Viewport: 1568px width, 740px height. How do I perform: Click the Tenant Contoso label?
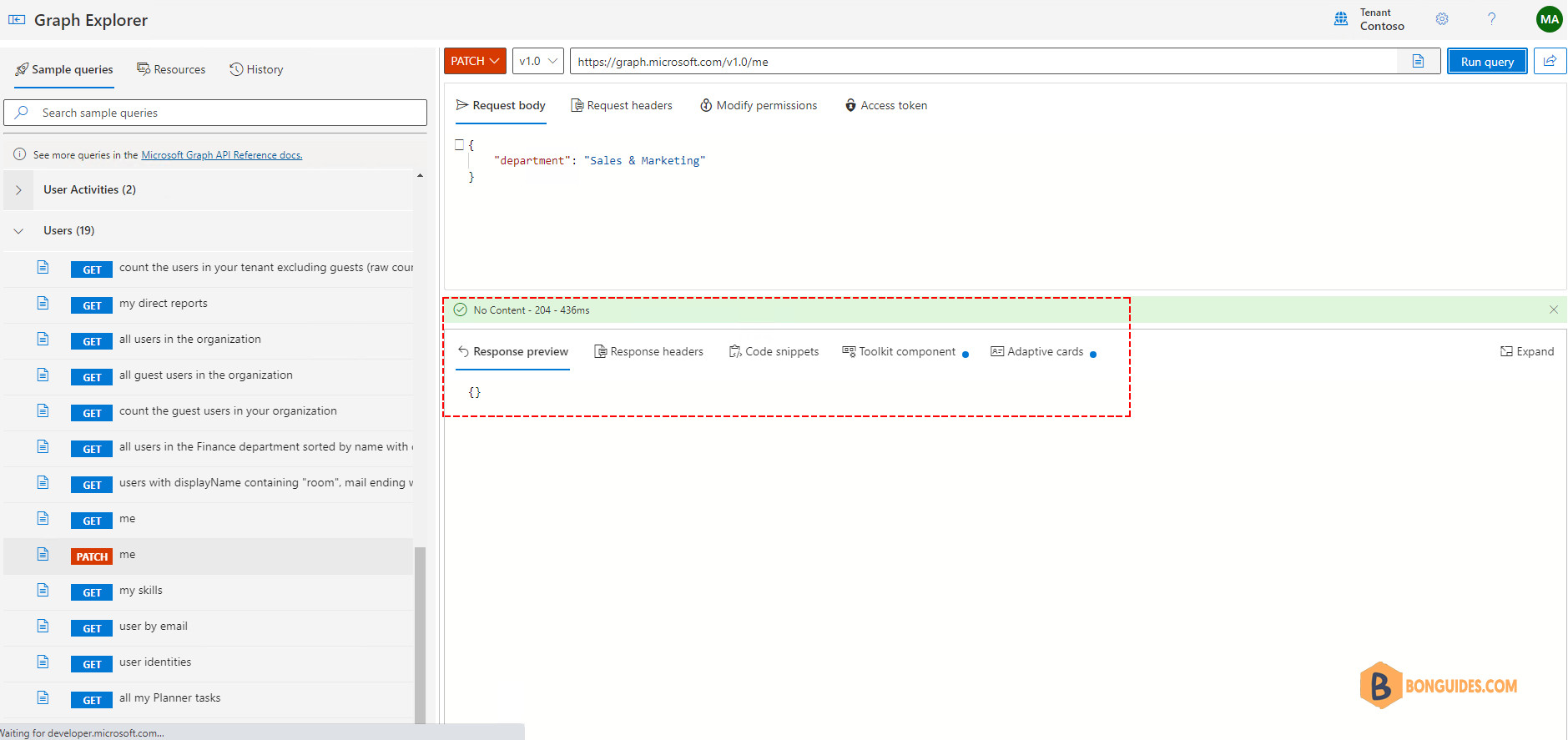pos(1382,19)
